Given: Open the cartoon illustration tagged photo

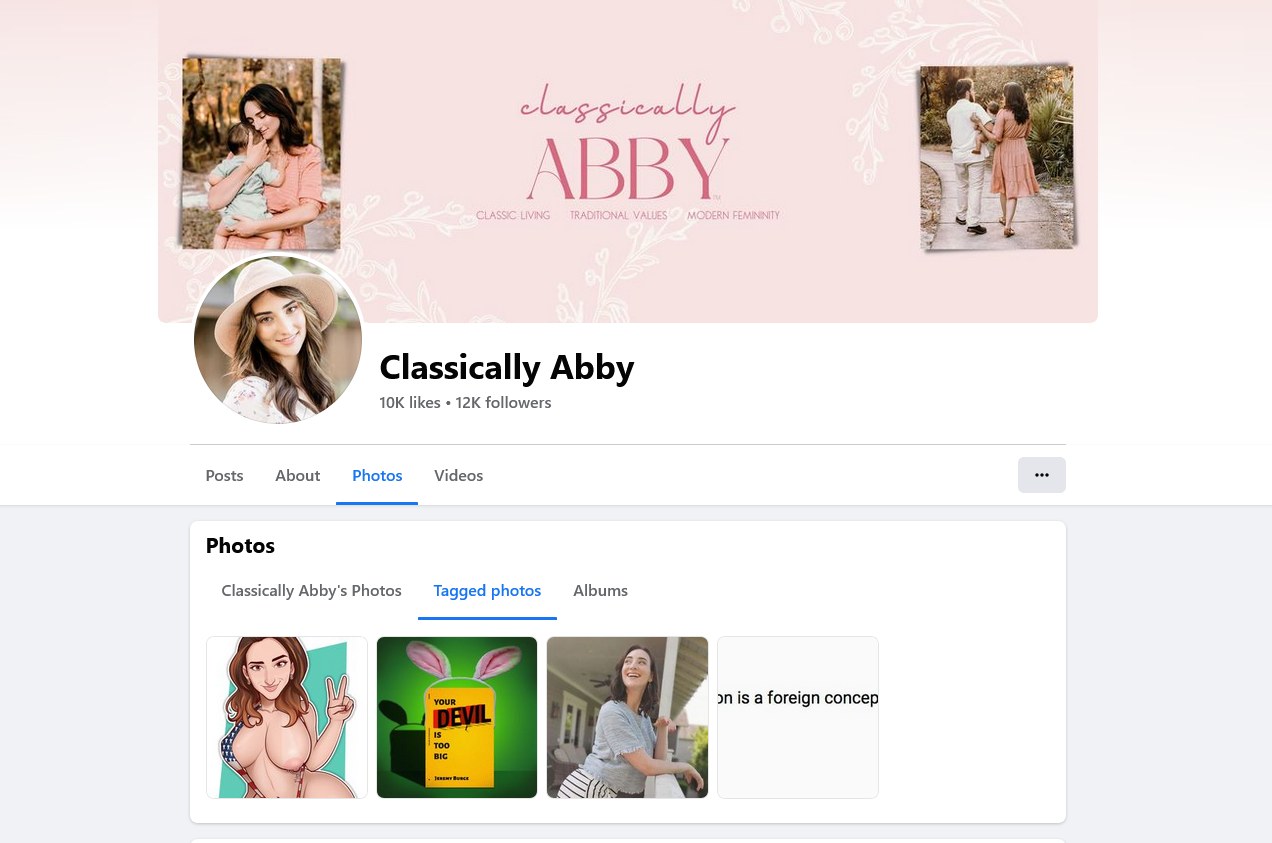Looking at the screenshot, I should [x=287, y=717].
